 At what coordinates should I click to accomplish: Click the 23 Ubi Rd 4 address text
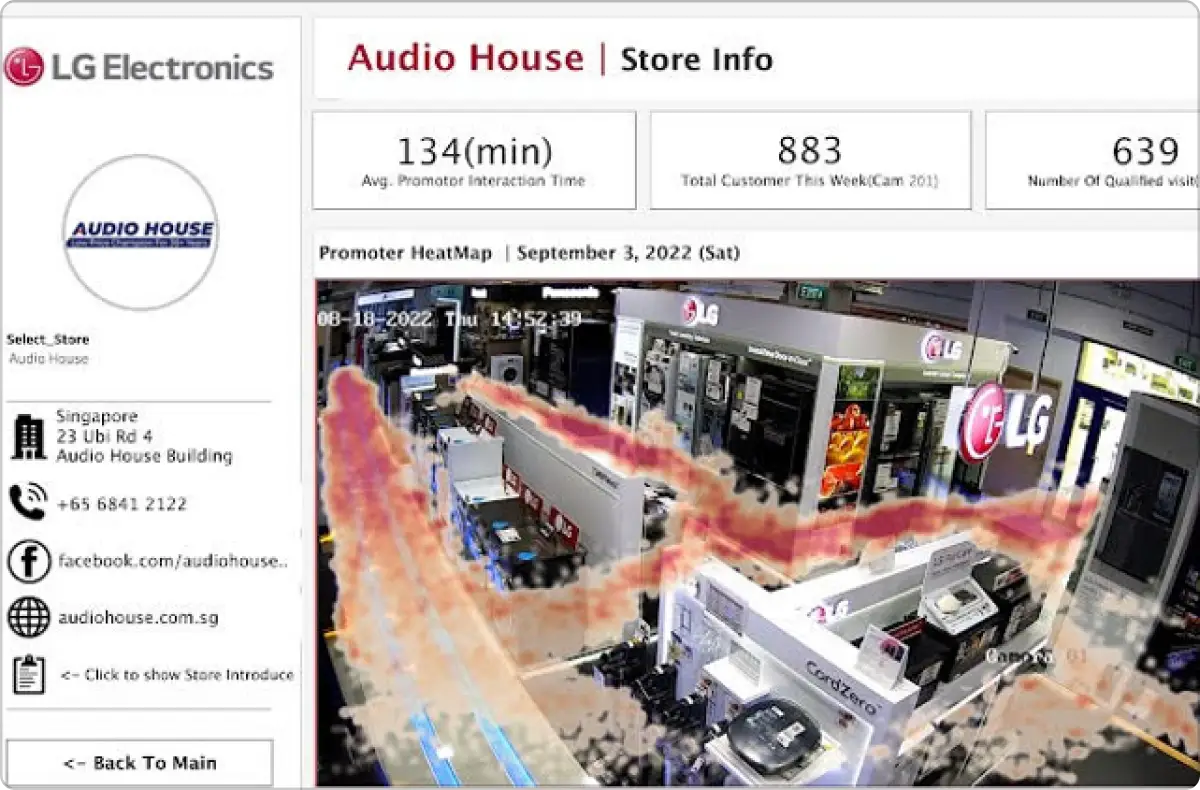[x=104, y=436]
